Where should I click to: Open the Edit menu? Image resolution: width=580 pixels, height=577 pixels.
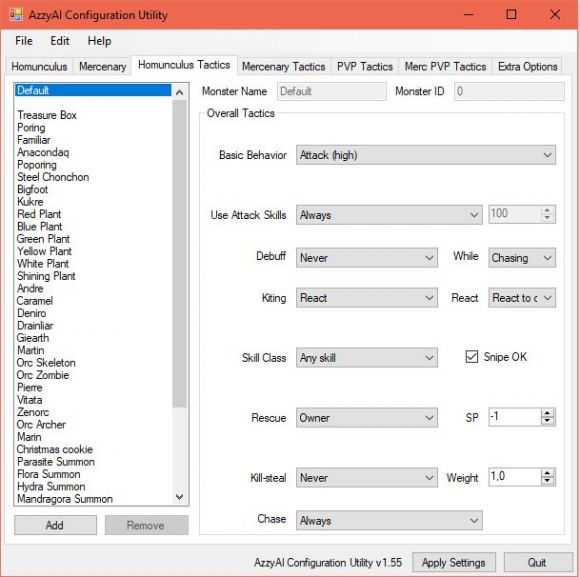tap(60, 41)
